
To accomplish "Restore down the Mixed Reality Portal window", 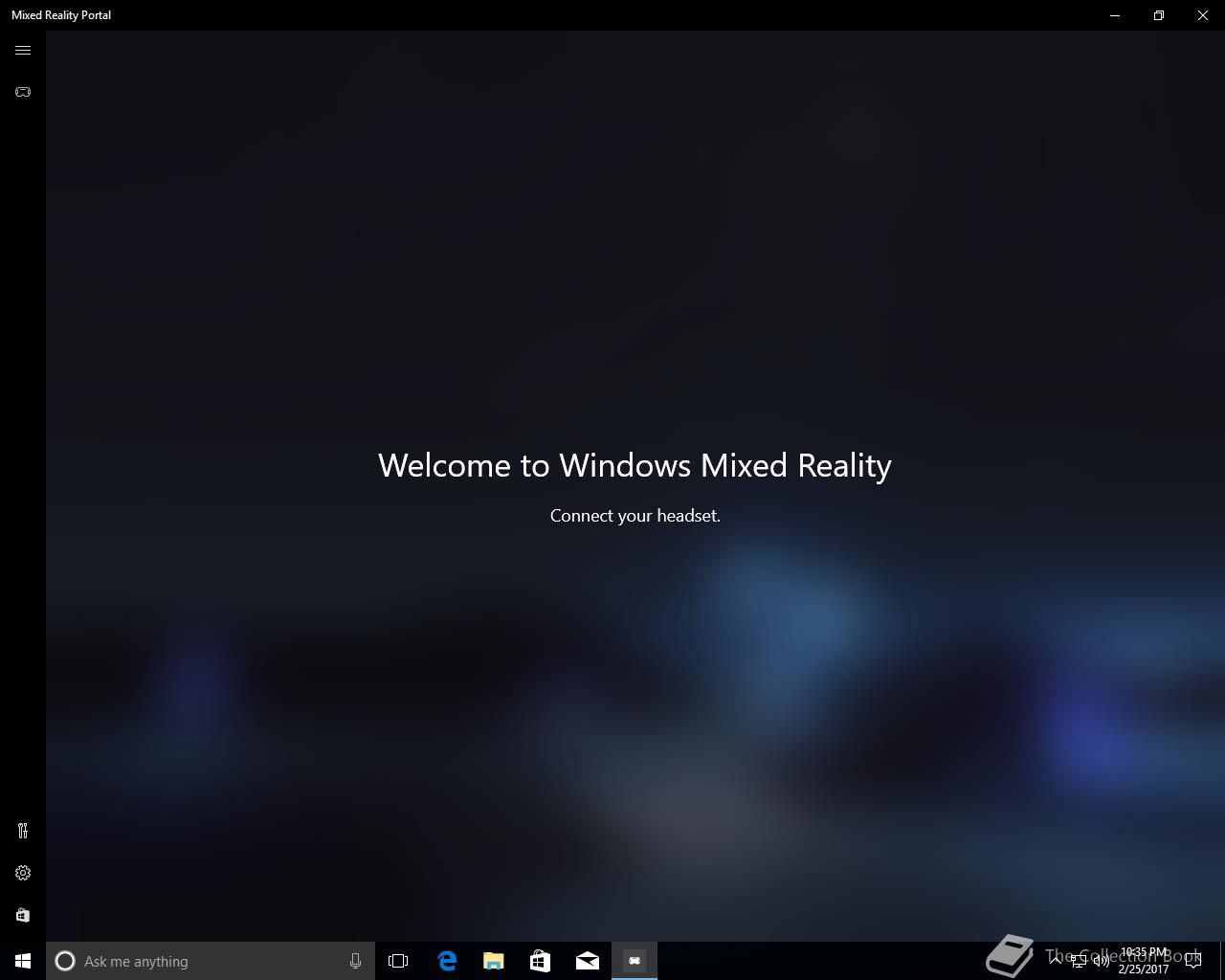I will point(1159,15).
